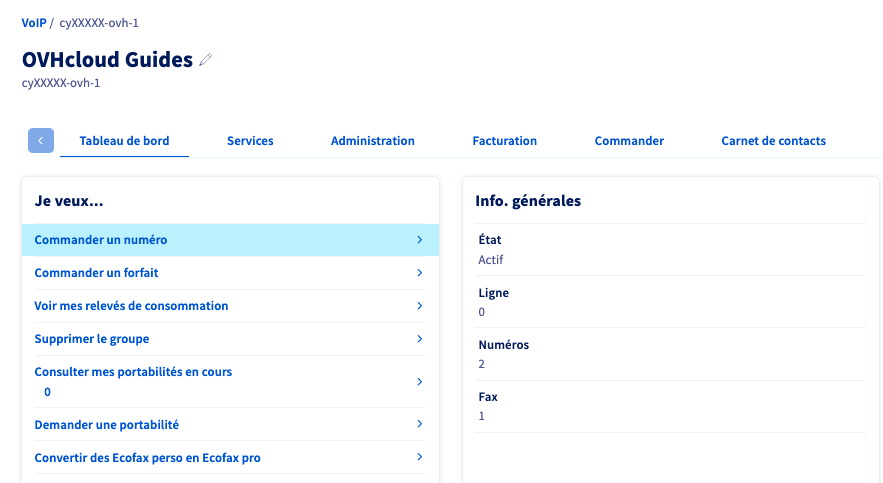
Task: Open Consulter mes portabilités en cours
Action: pos(133,372)
